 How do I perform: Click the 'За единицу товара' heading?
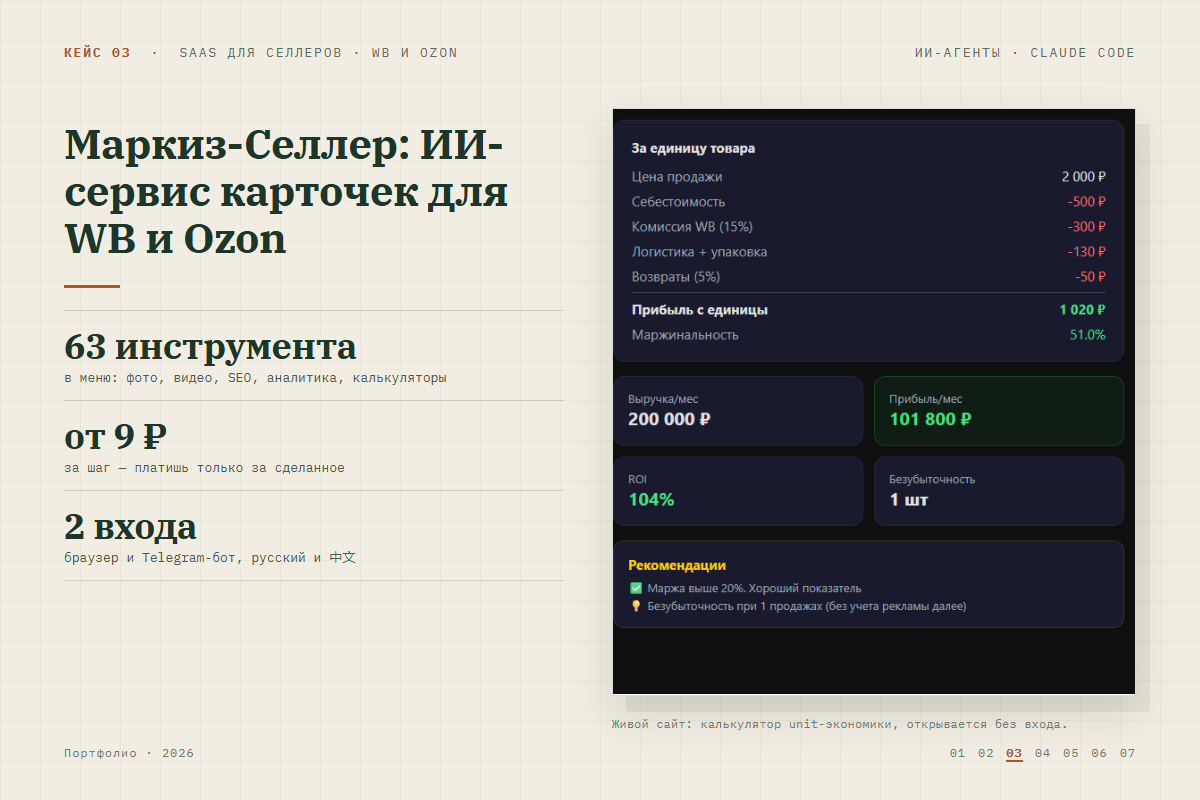click(693, 148)
